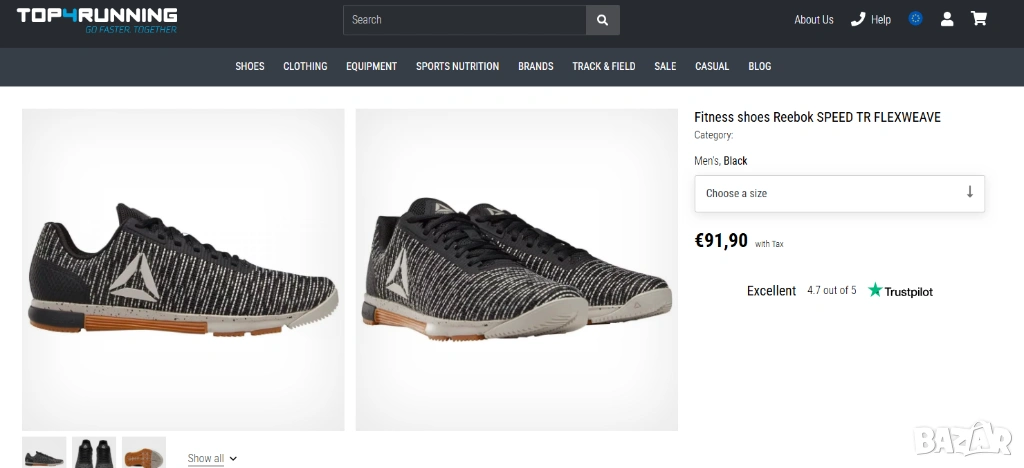
Task: Open the Brands menu
Action: [535, 66]
